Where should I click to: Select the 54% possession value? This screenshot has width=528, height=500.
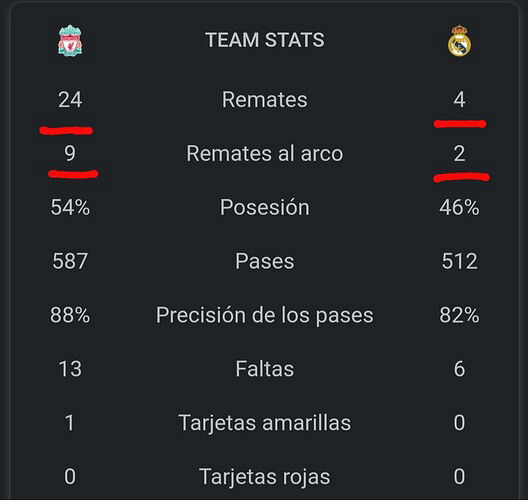70,207
